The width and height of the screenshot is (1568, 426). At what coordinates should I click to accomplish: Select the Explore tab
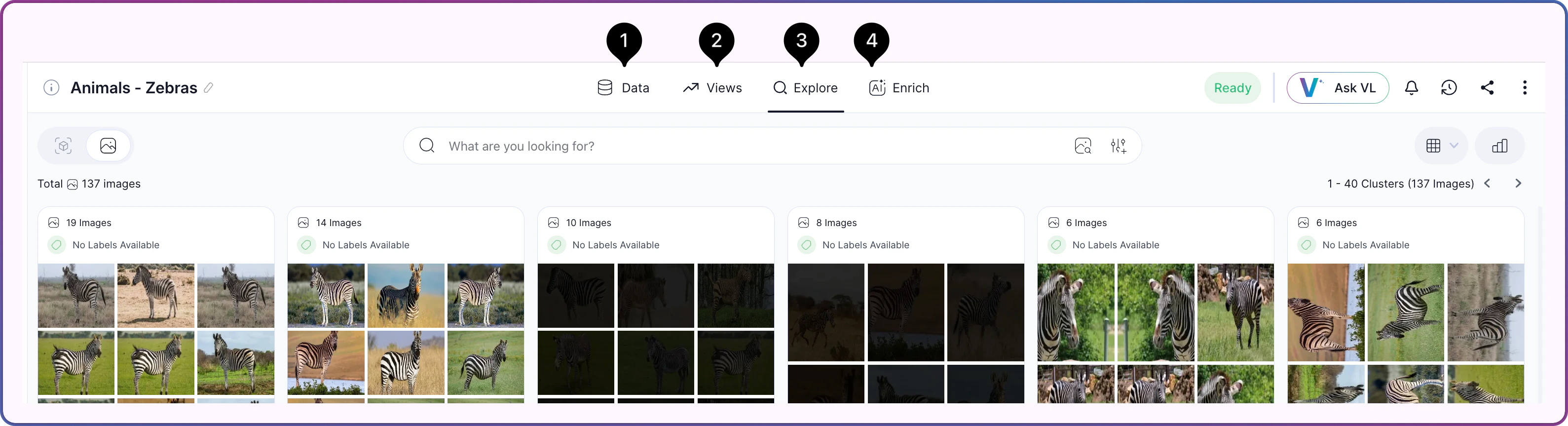click(805, 88)
